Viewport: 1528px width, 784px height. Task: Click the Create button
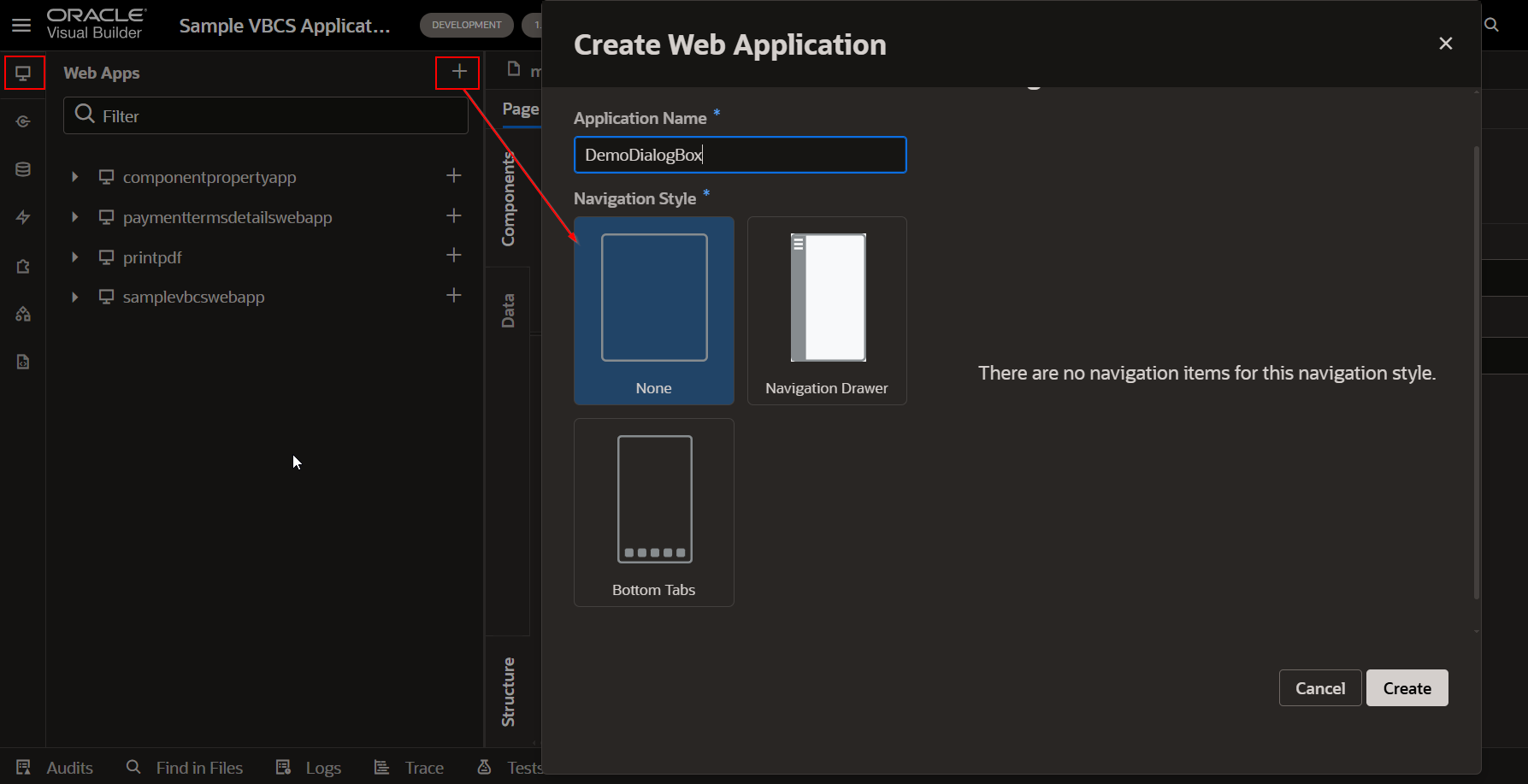pyautogui.click(x=1407, y=688)
